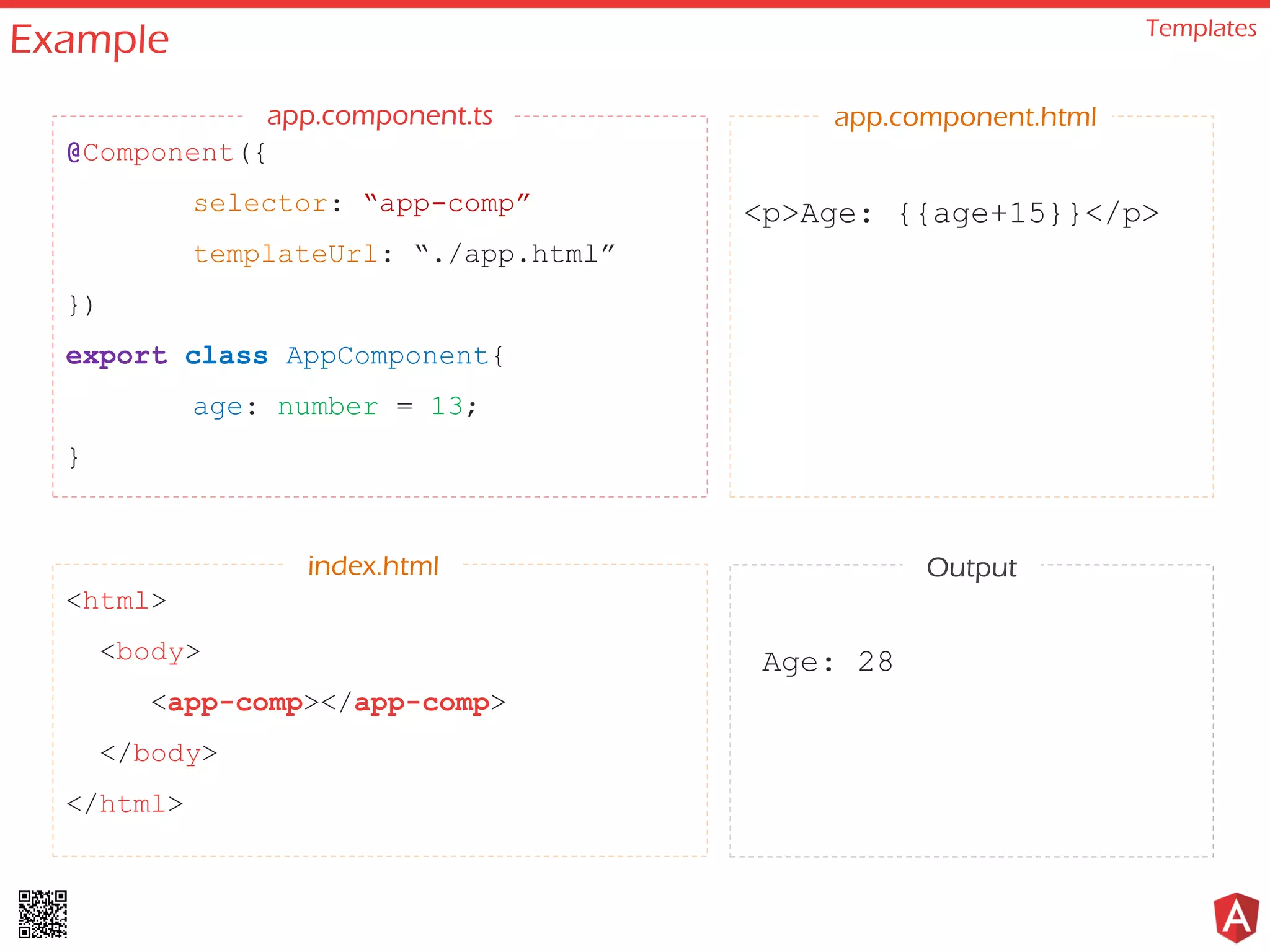Select the app.component.html file heading
1270x952 pixels.
[965, 117]
